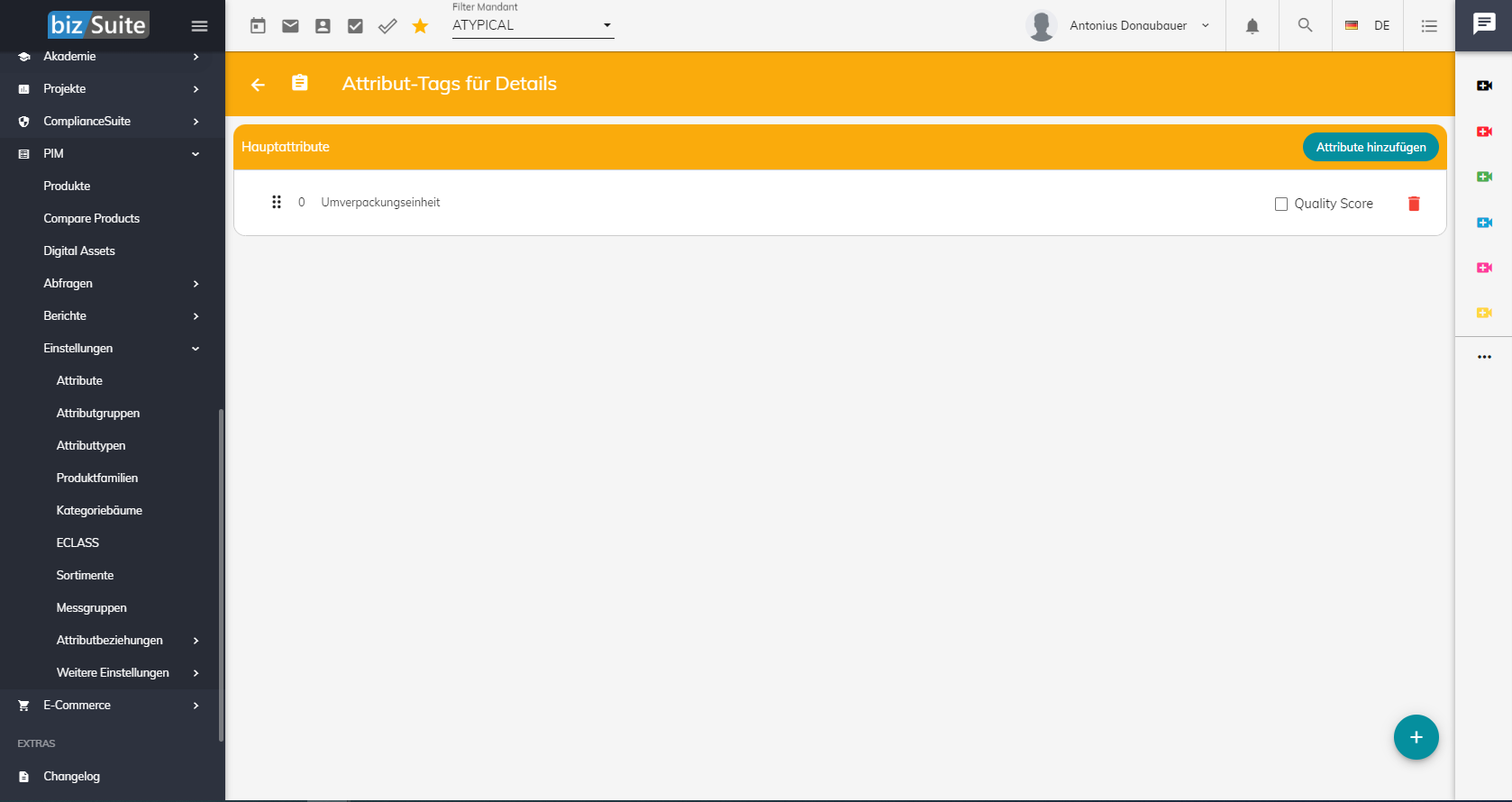
Task: Open the mail envelope icon
Action: pos(290,26)
